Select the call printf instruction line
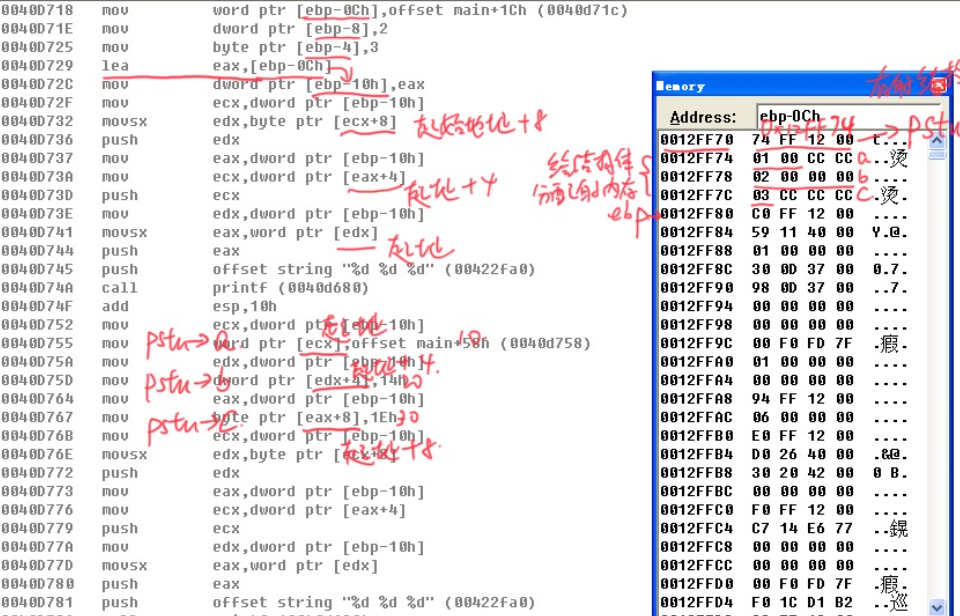 (x=250, y=288)
